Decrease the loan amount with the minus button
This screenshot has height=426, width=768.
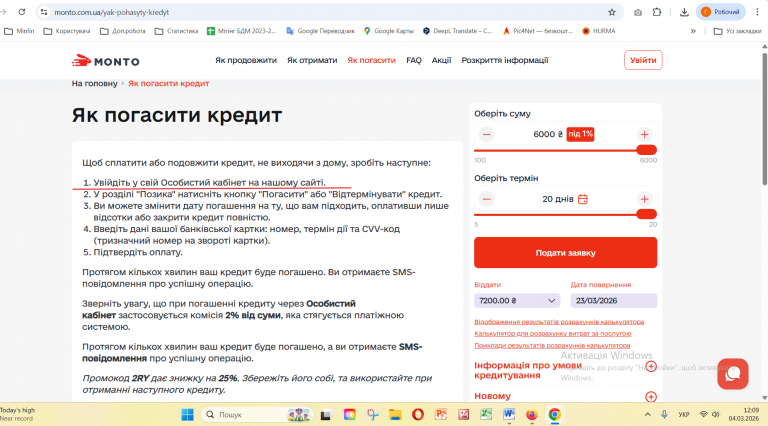[486, 134]
